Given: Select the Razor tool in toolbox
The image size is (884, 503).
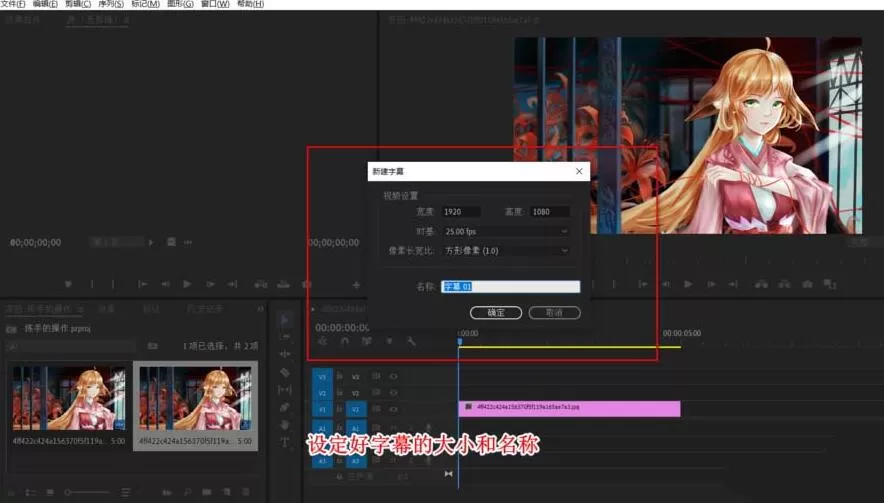Looking at the screenshot, I should click(285, 372).
